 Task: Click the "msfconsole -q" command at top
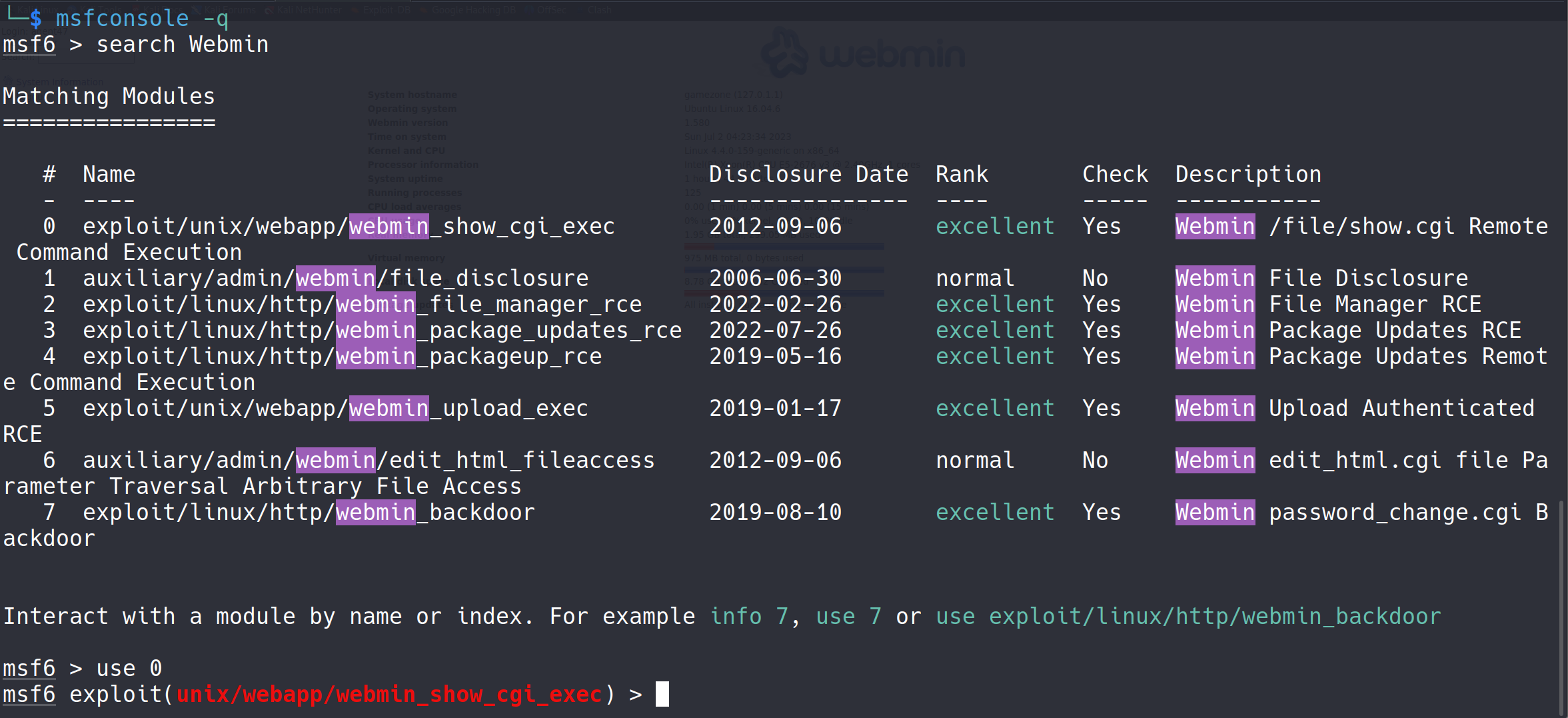[x=142, y=19]
